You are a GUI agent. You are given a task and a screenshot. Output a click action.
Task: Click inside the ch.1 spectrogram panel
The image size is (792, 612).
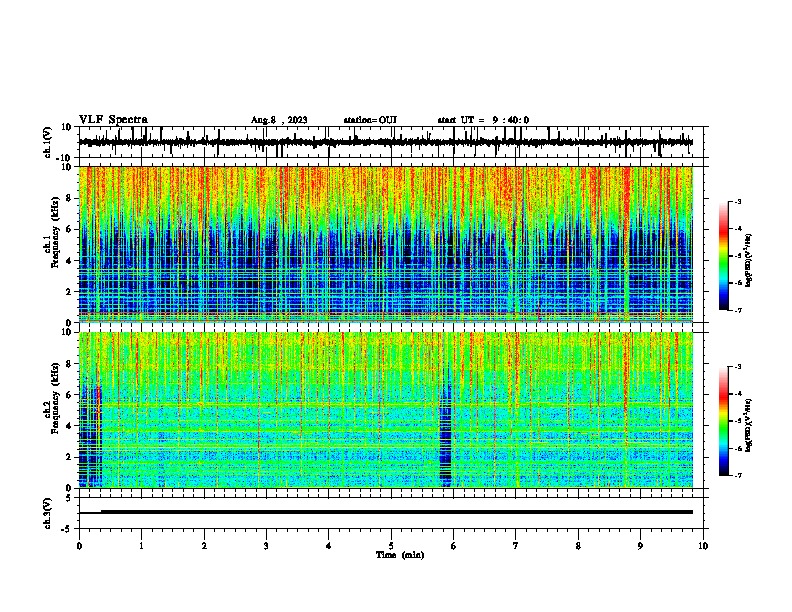click(386, 244)
